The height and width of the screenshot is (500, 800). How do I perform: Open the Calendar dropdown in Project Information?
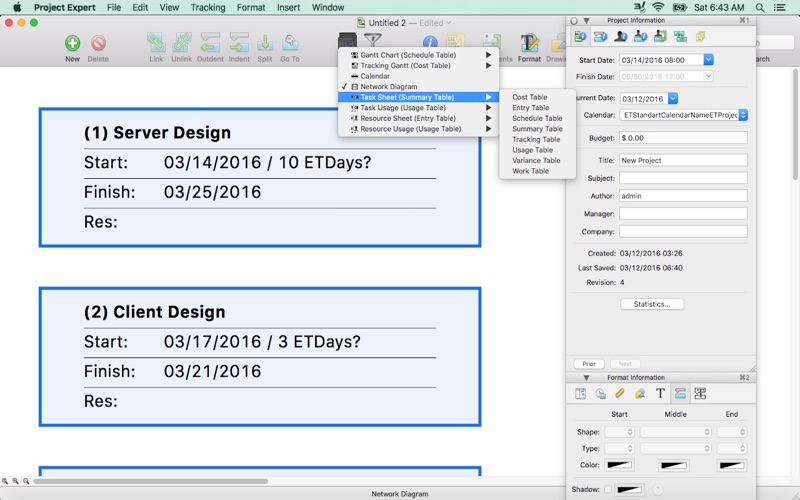click(x=743, y=115)
